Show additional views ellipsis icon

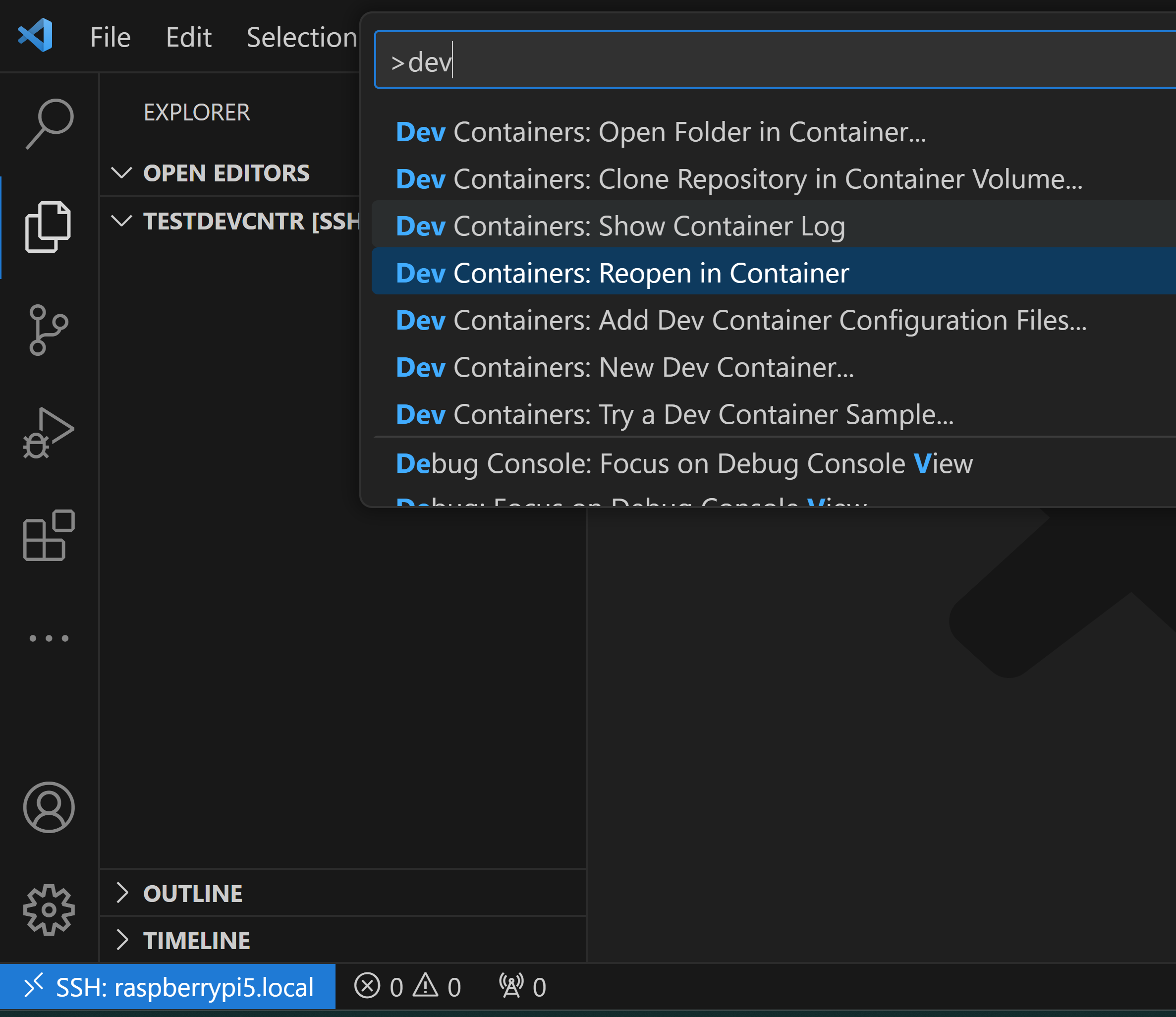(49, 638)
